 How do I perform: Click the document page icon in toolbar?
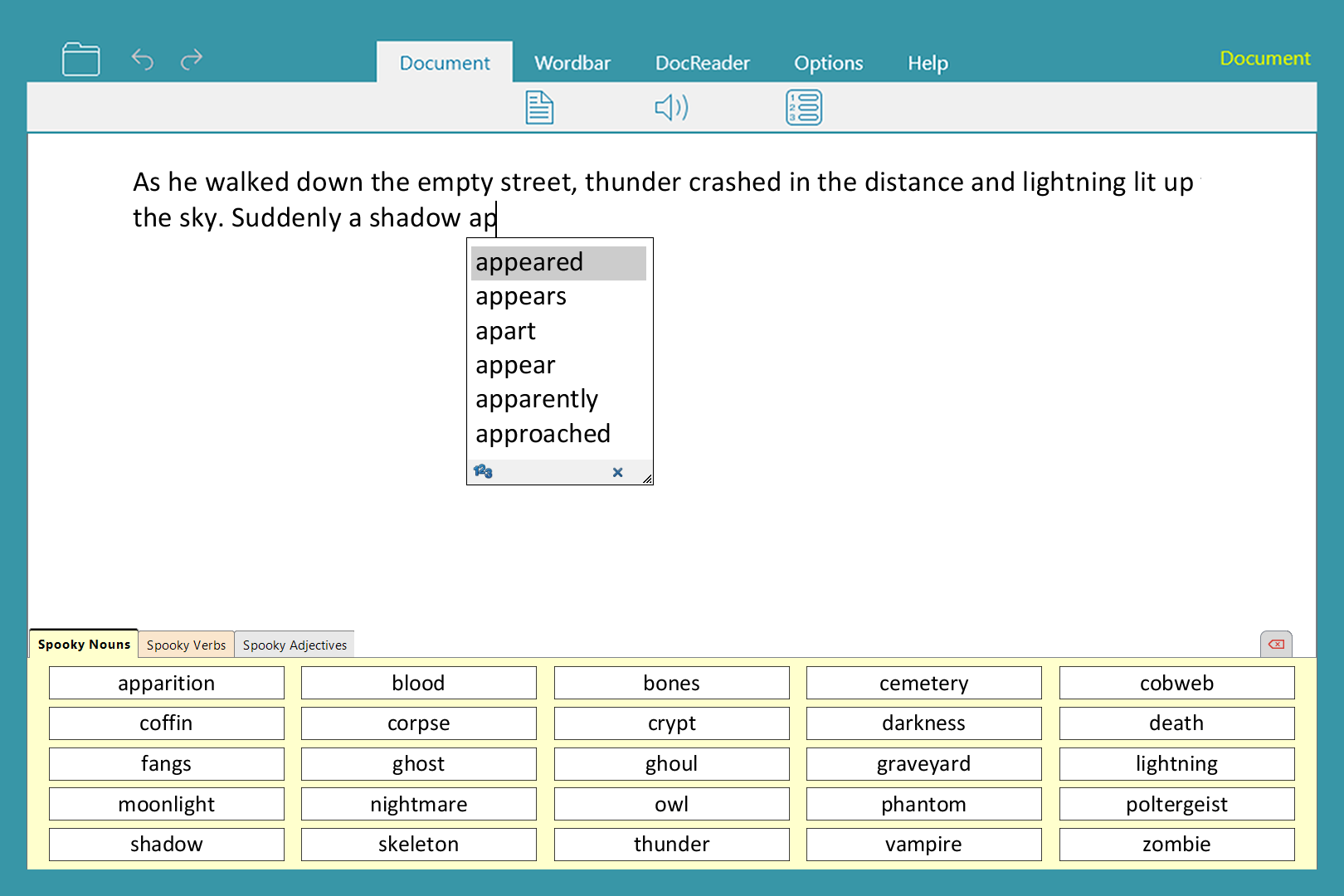539,108
